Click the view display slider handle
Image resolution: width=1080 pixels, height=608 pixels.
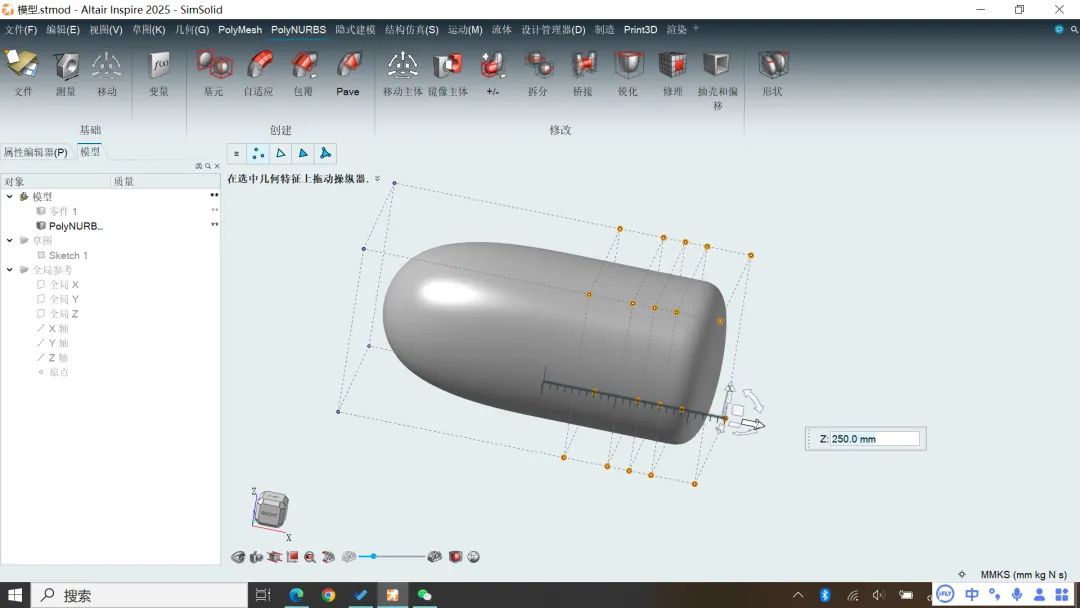pos(373,556)
